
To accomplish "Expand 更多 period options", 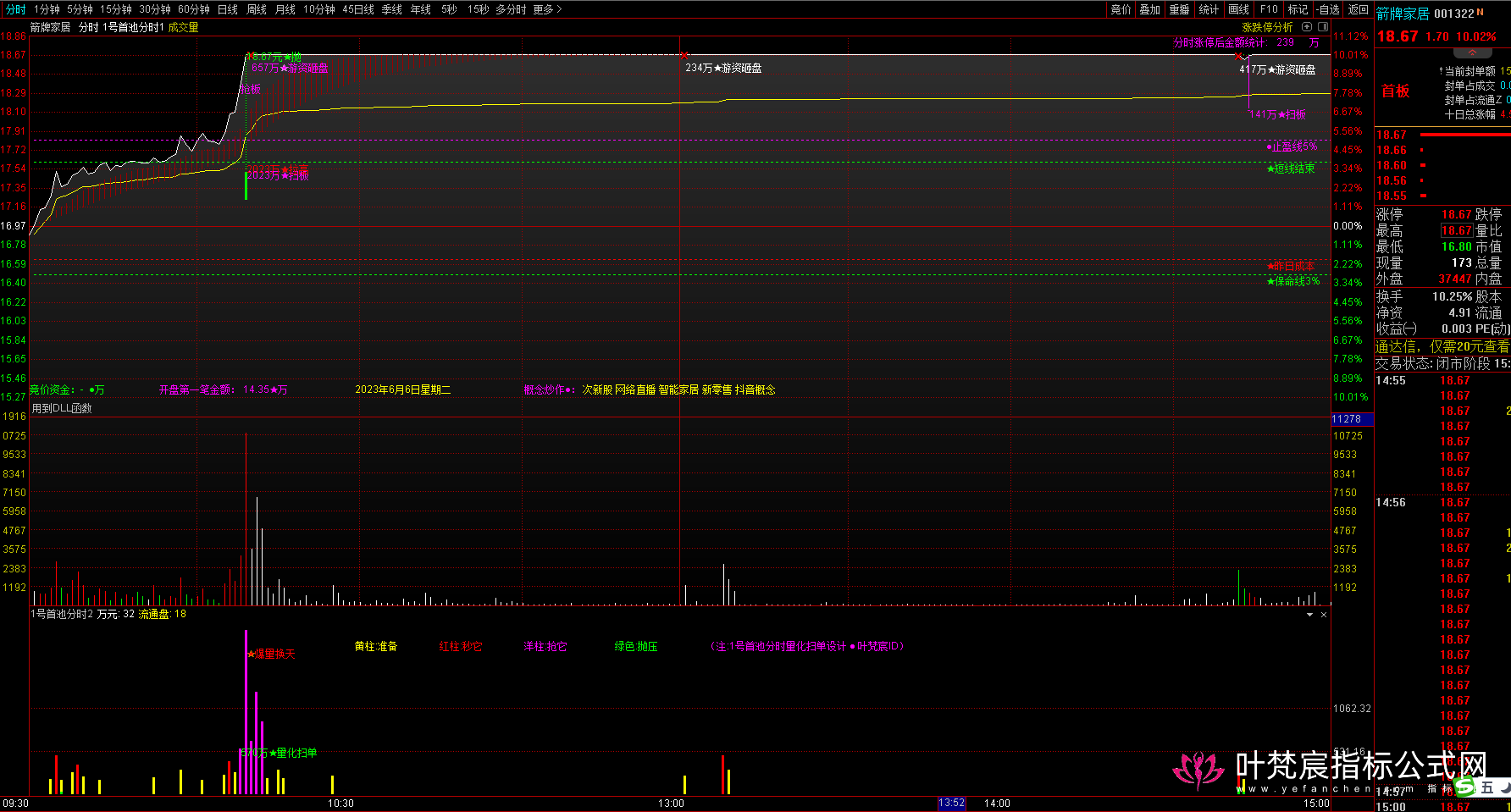I will [547, 9].
